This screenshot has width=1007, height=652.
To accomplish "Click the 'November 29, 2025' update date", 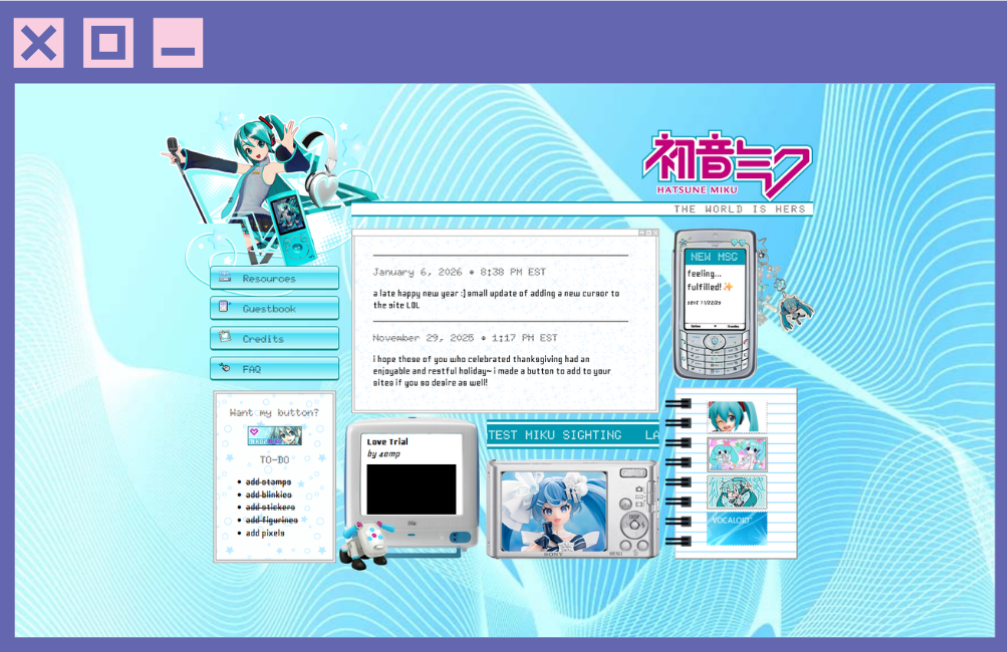I will (x=423, y=337).
